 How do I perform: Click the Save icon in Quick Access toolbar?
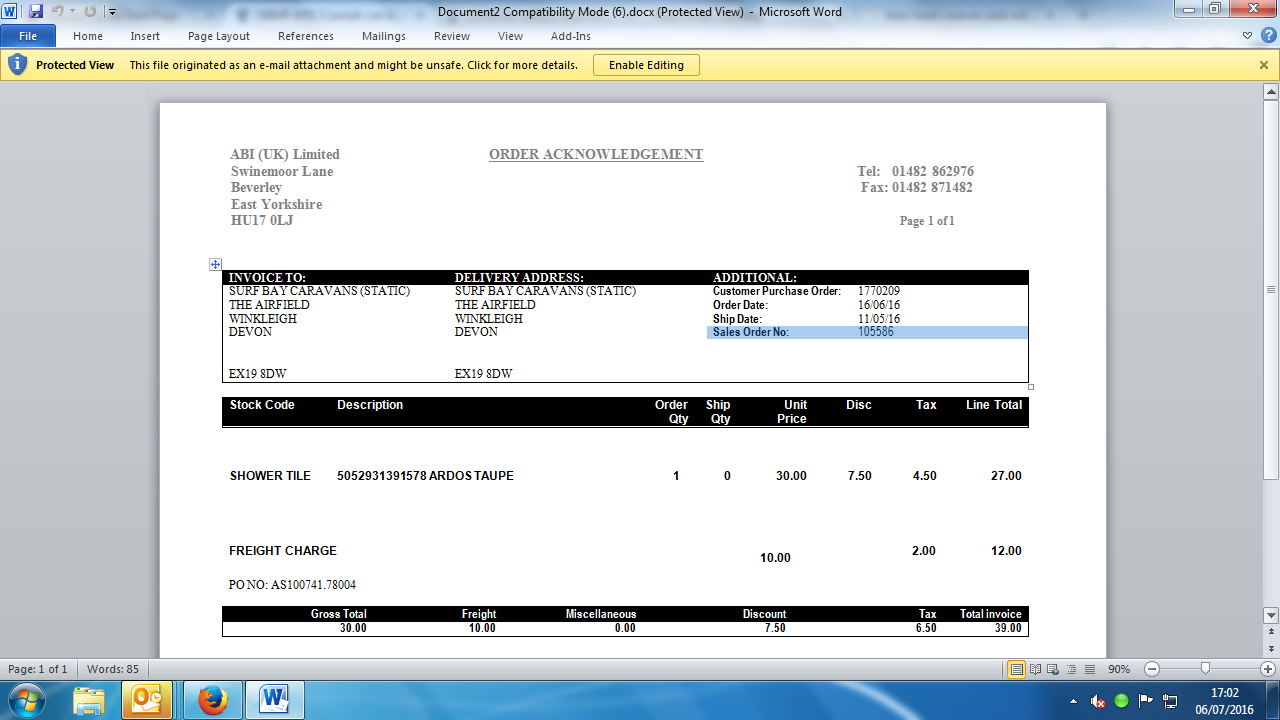coord(36,12)
